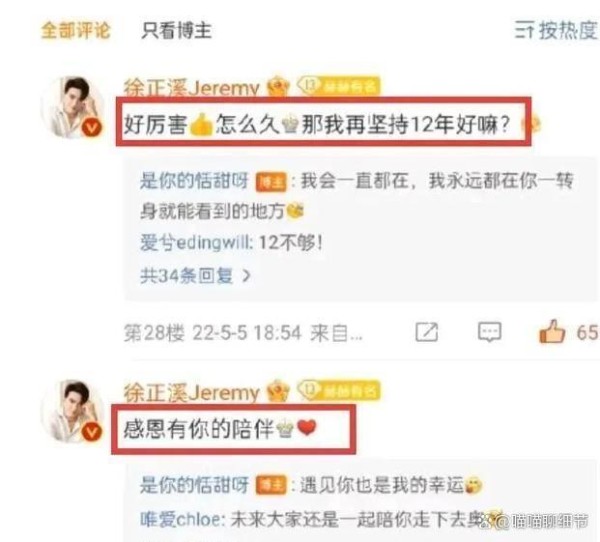
Task: Tap crown badge next to first Jeremy name
Action: point(279,87)
